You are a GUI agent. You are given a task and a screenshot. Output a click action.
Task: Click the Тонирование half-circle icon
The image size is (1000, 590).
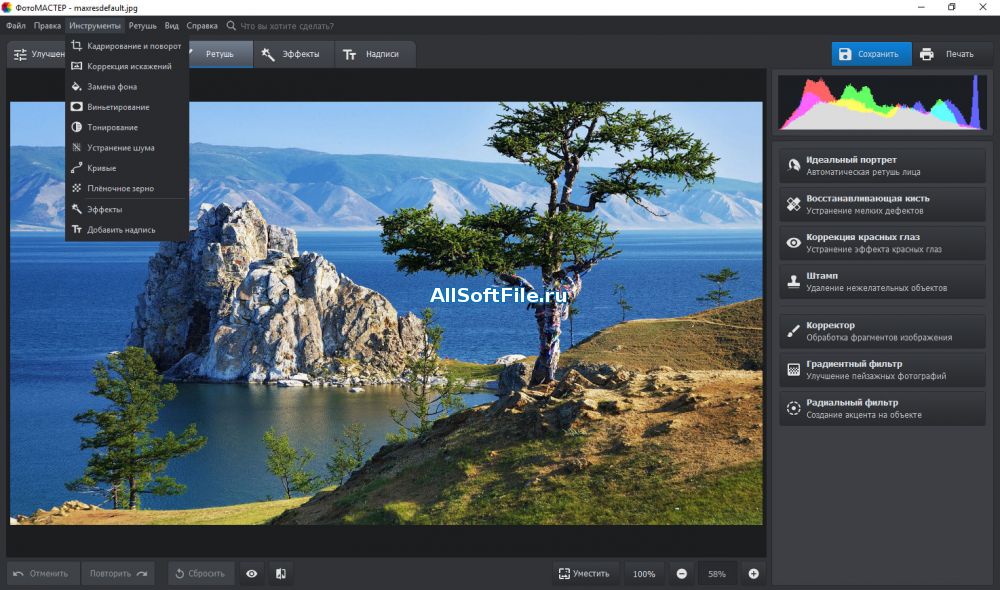[x=77, y=128]
